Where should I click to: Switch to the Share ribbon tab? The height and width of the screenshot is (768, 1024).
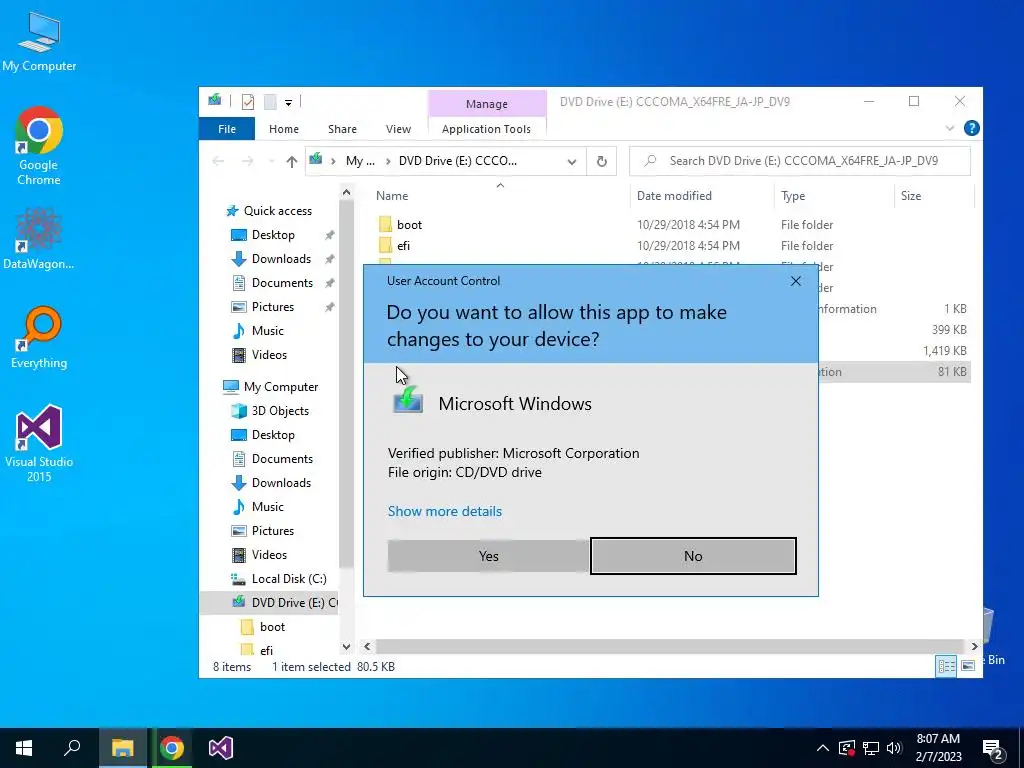(x=342, y=129)
